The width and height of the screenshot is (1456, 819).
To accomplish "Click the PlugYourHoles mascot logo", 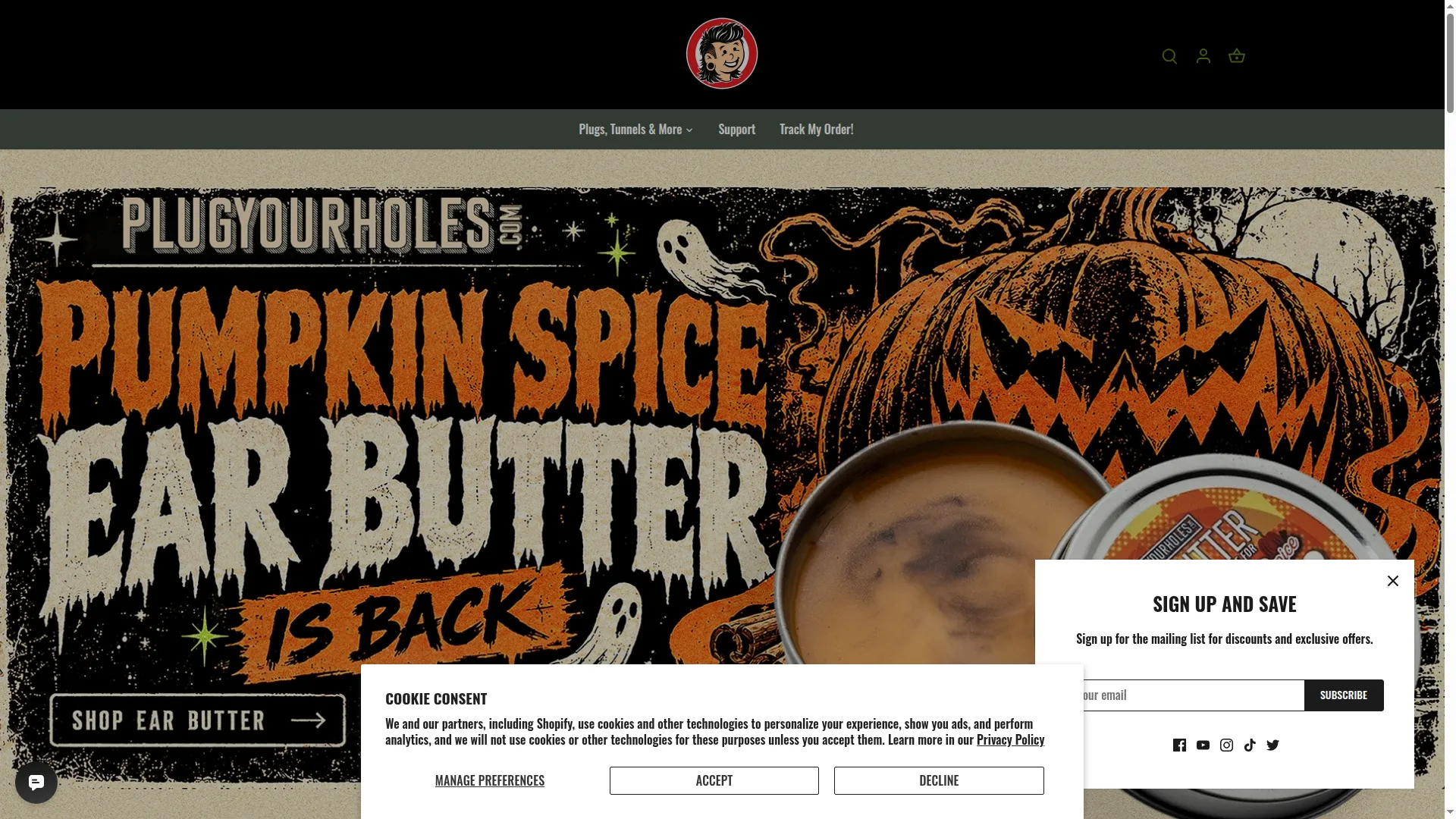I will tap(722, 54).
